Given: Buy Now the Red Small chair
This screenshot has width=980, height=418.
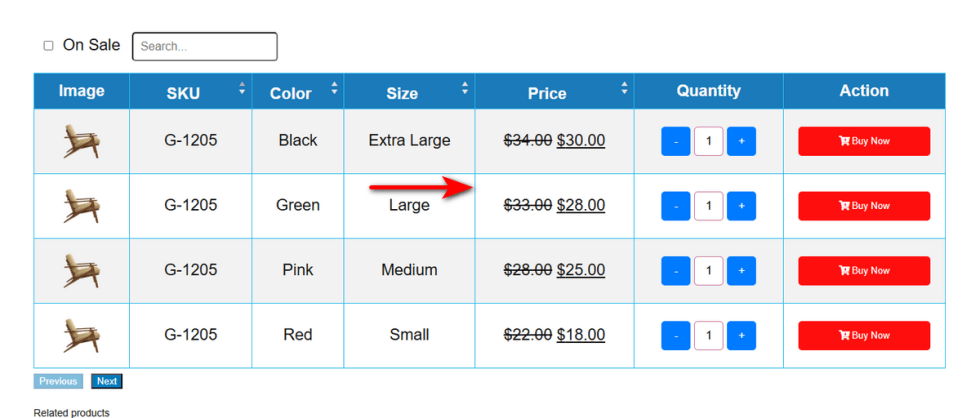Looking at the screenshot, I should 864,335.
